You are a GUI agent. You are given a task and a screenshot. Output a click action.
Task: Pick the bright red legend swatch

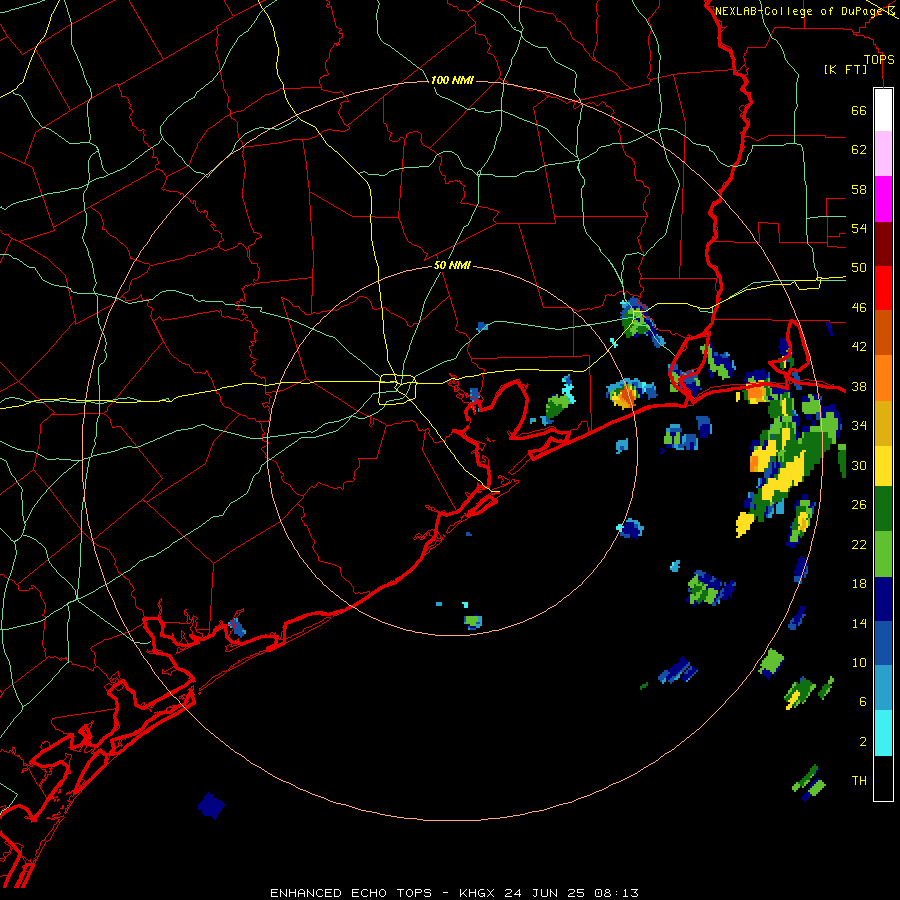[x=883, y=288]
